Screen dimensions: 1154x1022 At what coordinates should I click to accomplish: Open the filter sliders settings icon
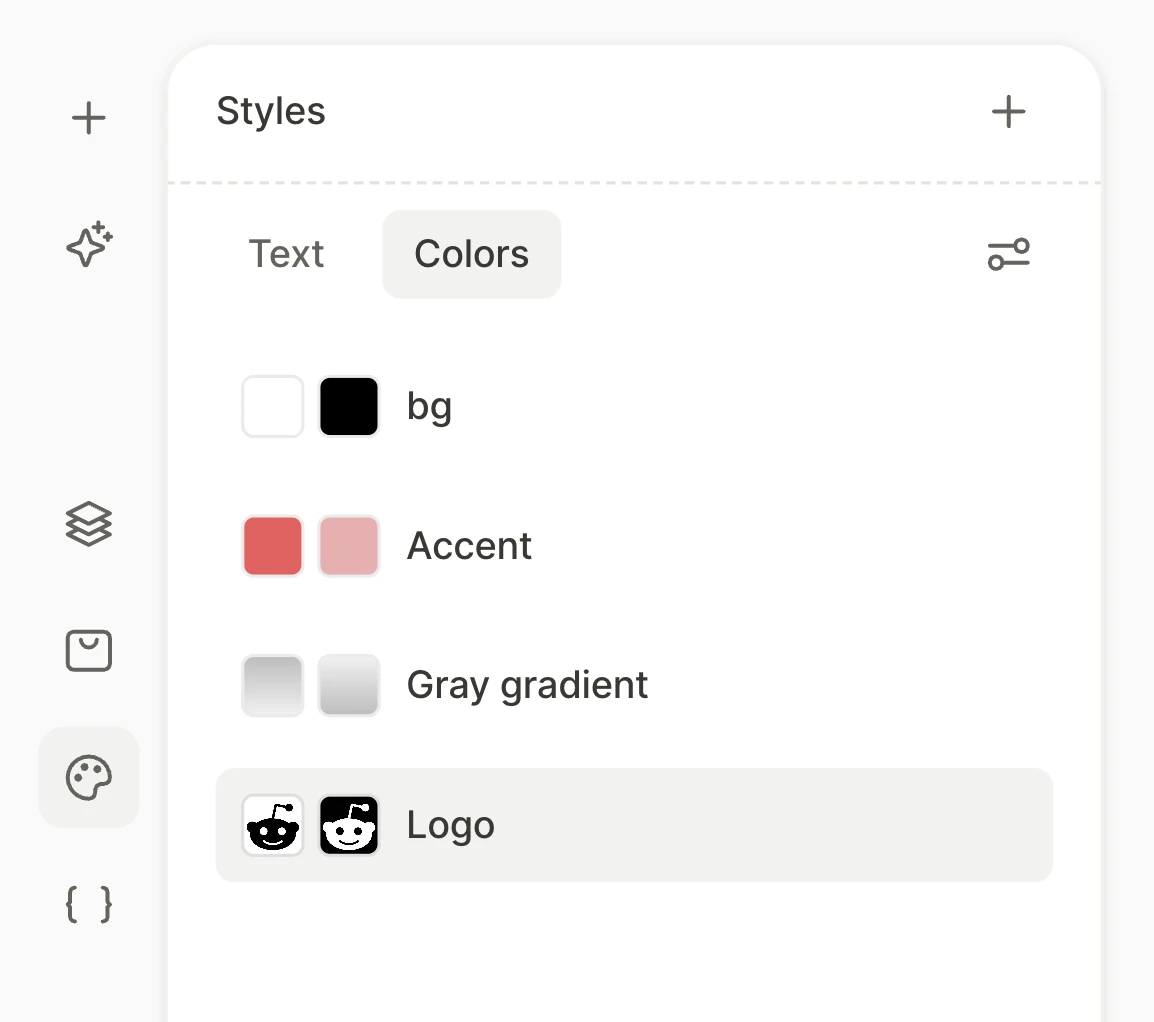[x=1008, y=254]
